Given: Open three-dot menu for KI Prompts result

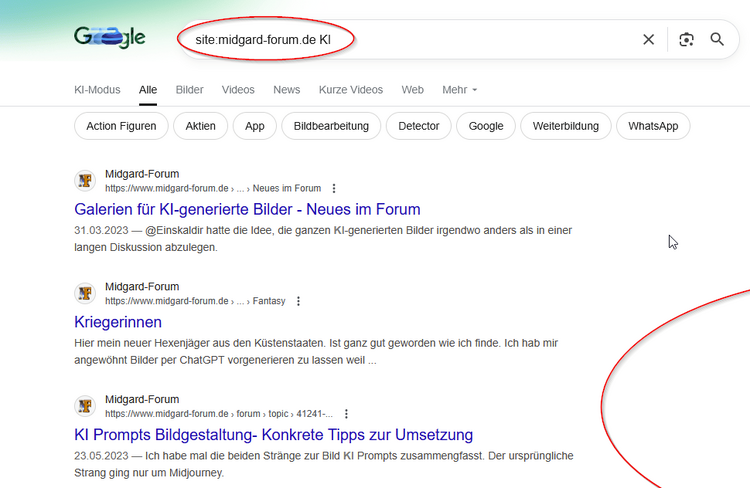Looking at the screenshot, I should coord(346,413).
